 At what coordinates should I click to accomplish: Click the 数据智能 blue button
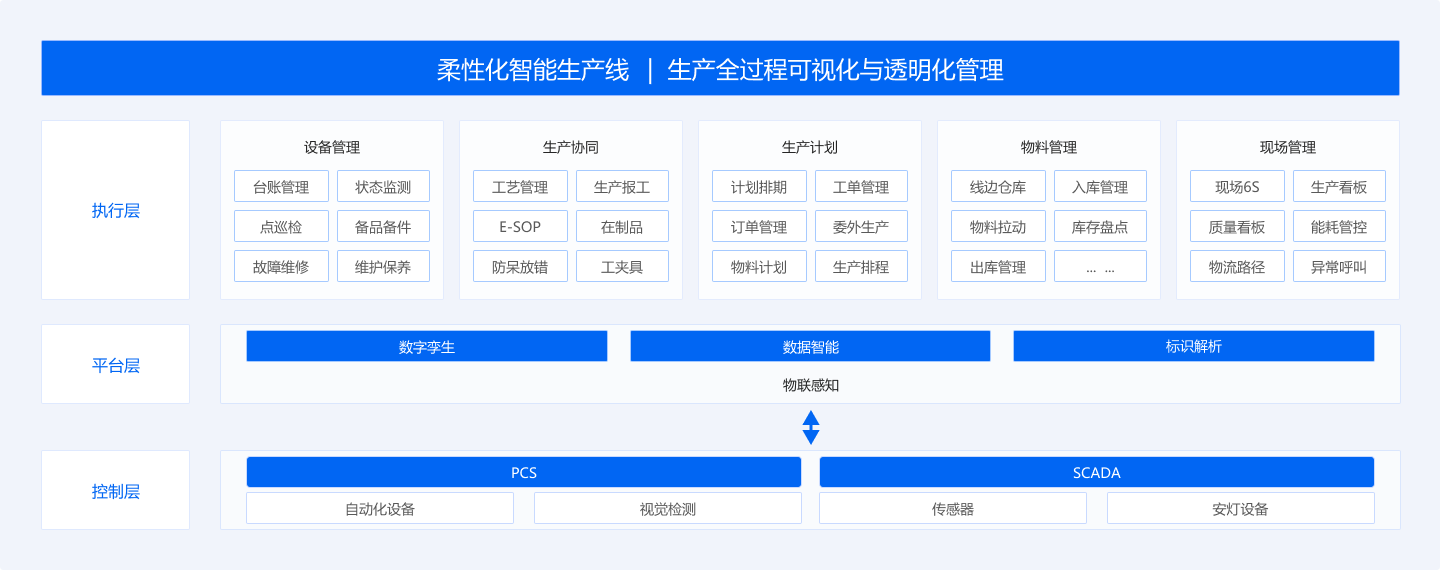pyautogui.click(x=810, y=346)
